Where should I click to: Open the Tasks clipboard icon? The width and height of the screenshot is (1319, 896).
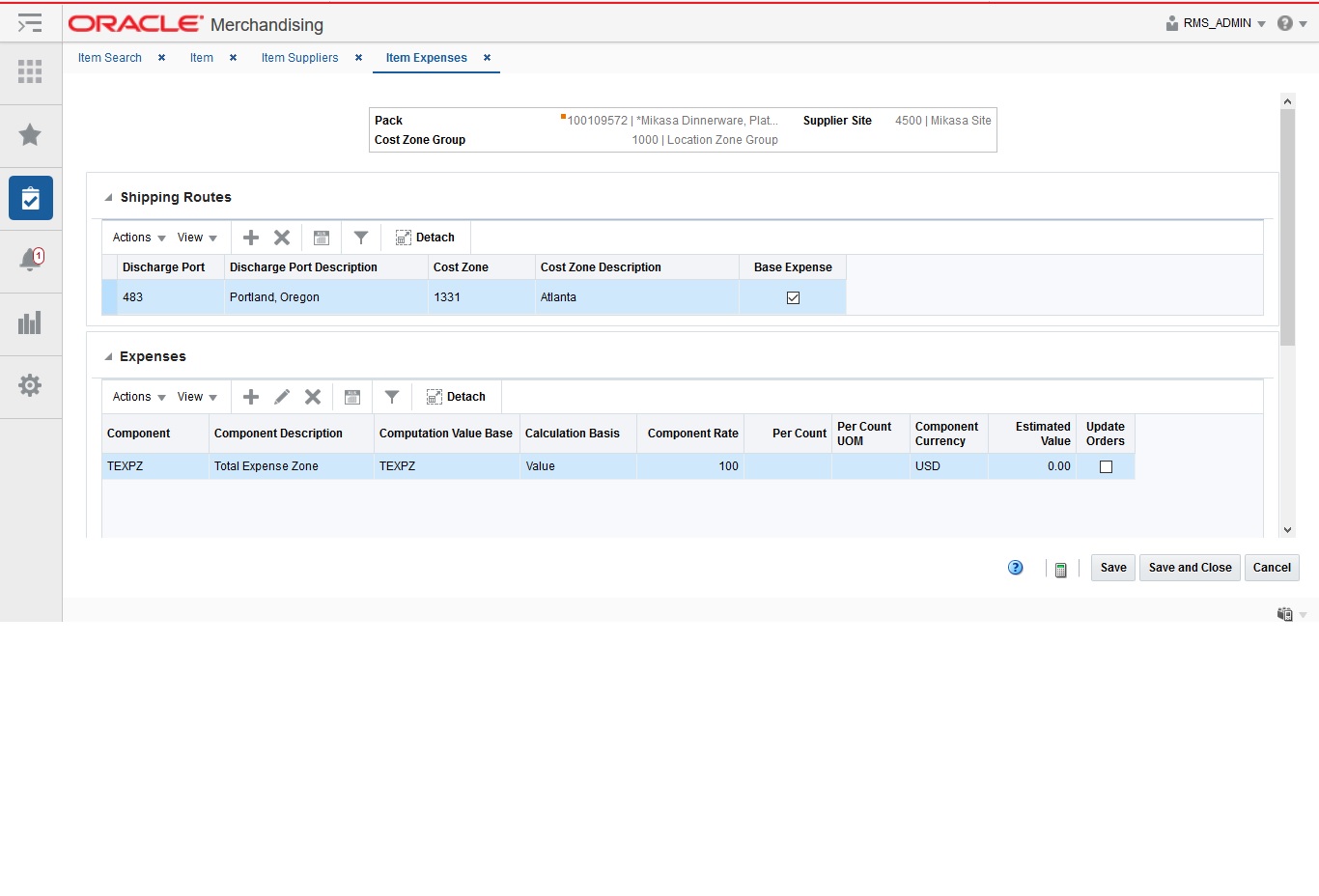[31, 198]
